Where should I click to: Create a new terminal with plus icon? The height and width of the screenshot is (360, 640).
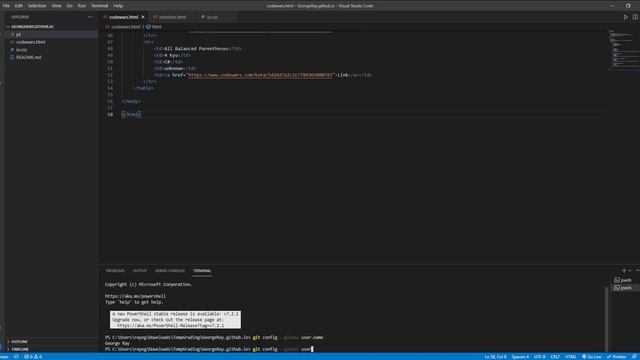point(624,271)
